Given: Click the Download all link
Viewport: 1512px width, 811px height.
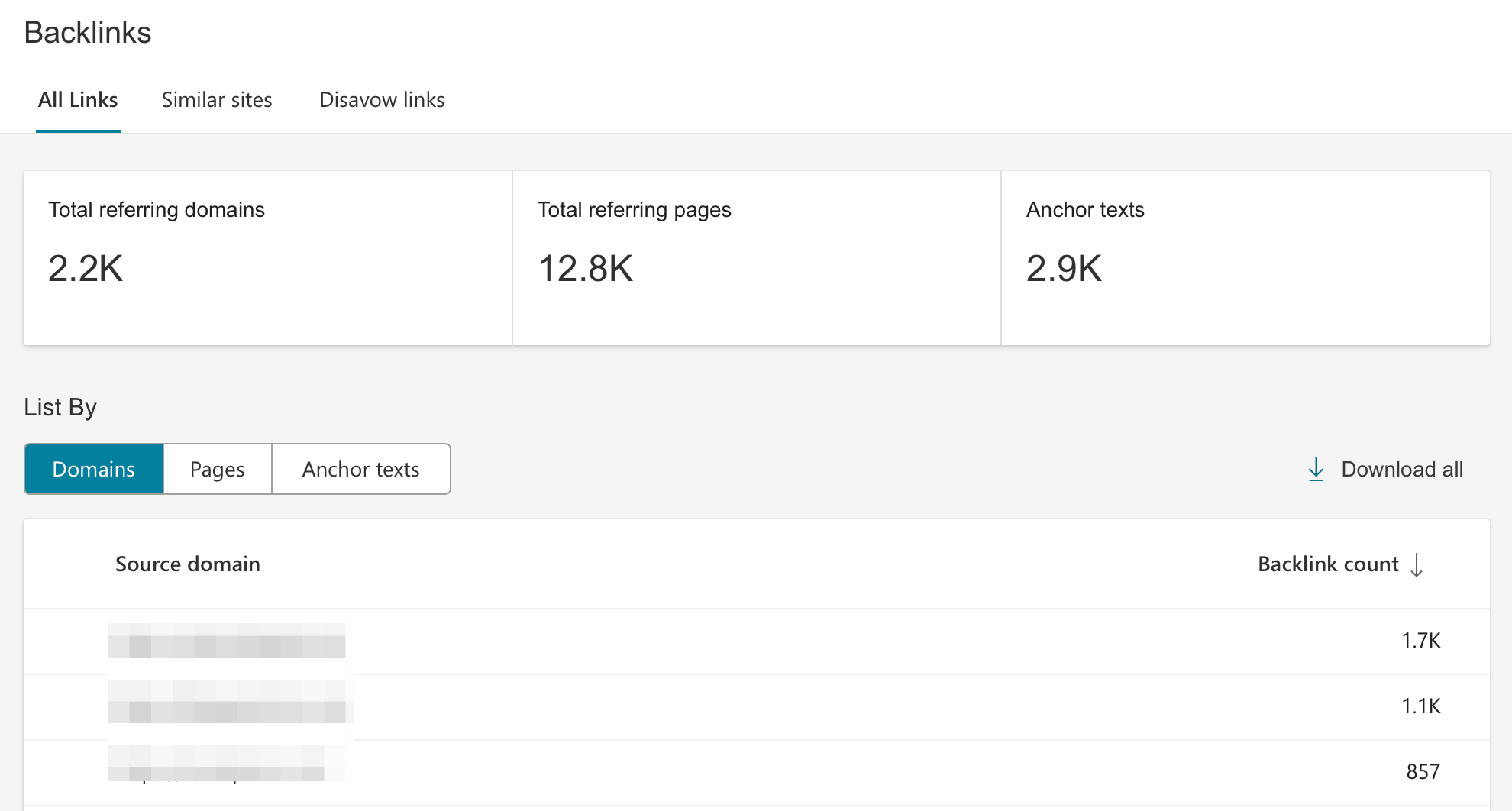Looking at the screenshot, I should pyautogui.click(x=1401, y=469).
